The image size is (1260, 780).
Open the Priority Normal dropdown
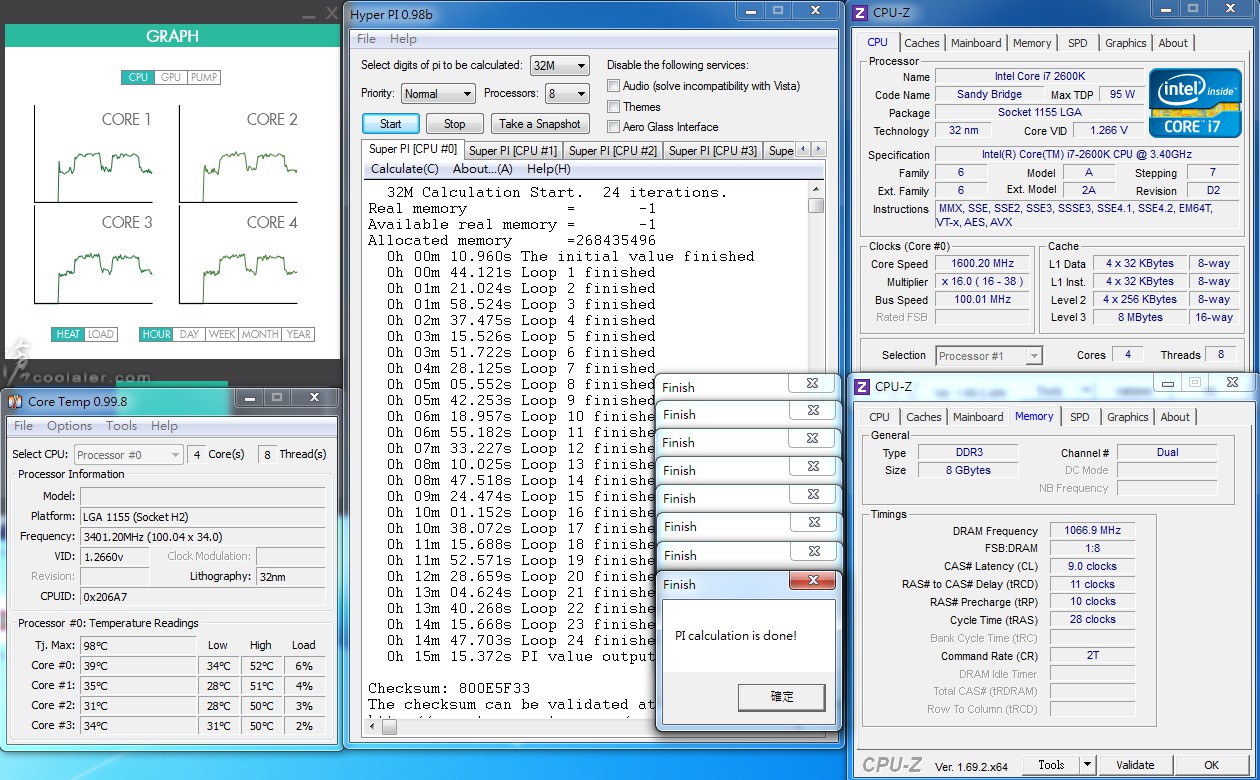(x=438, y=94)
